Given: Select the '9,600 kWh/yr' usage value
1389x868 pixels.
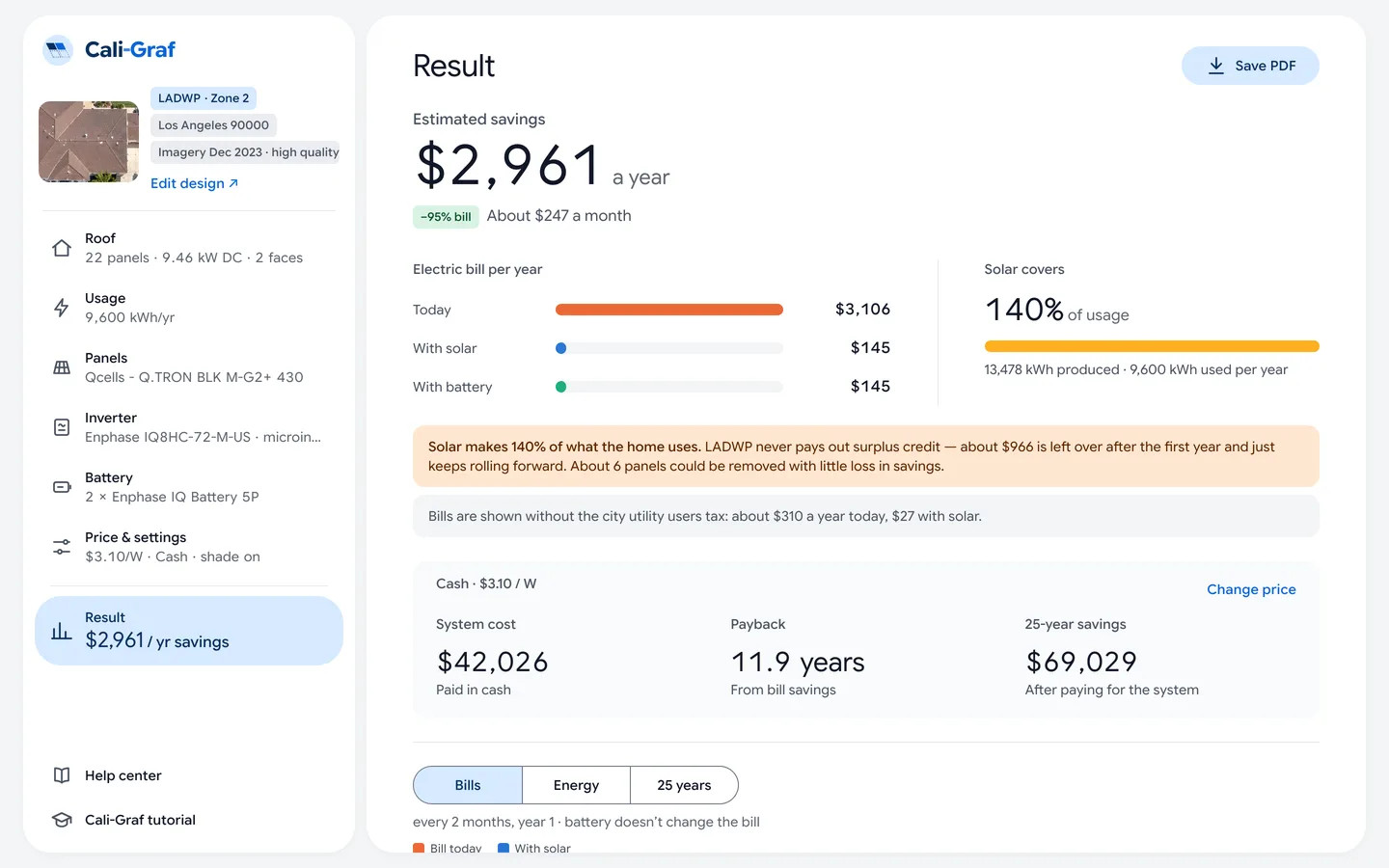Looking at the screenshot, I should point(129,317).
